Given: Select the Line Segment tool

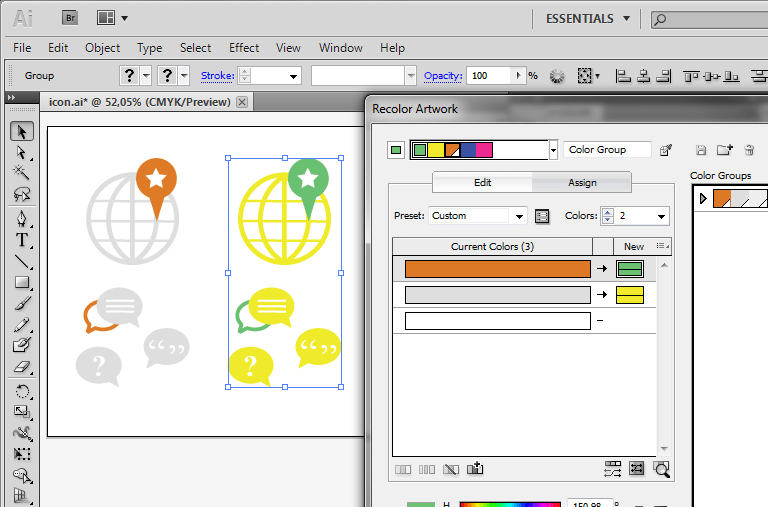Looking at the screenshot, I should click(x=22, y=262).
